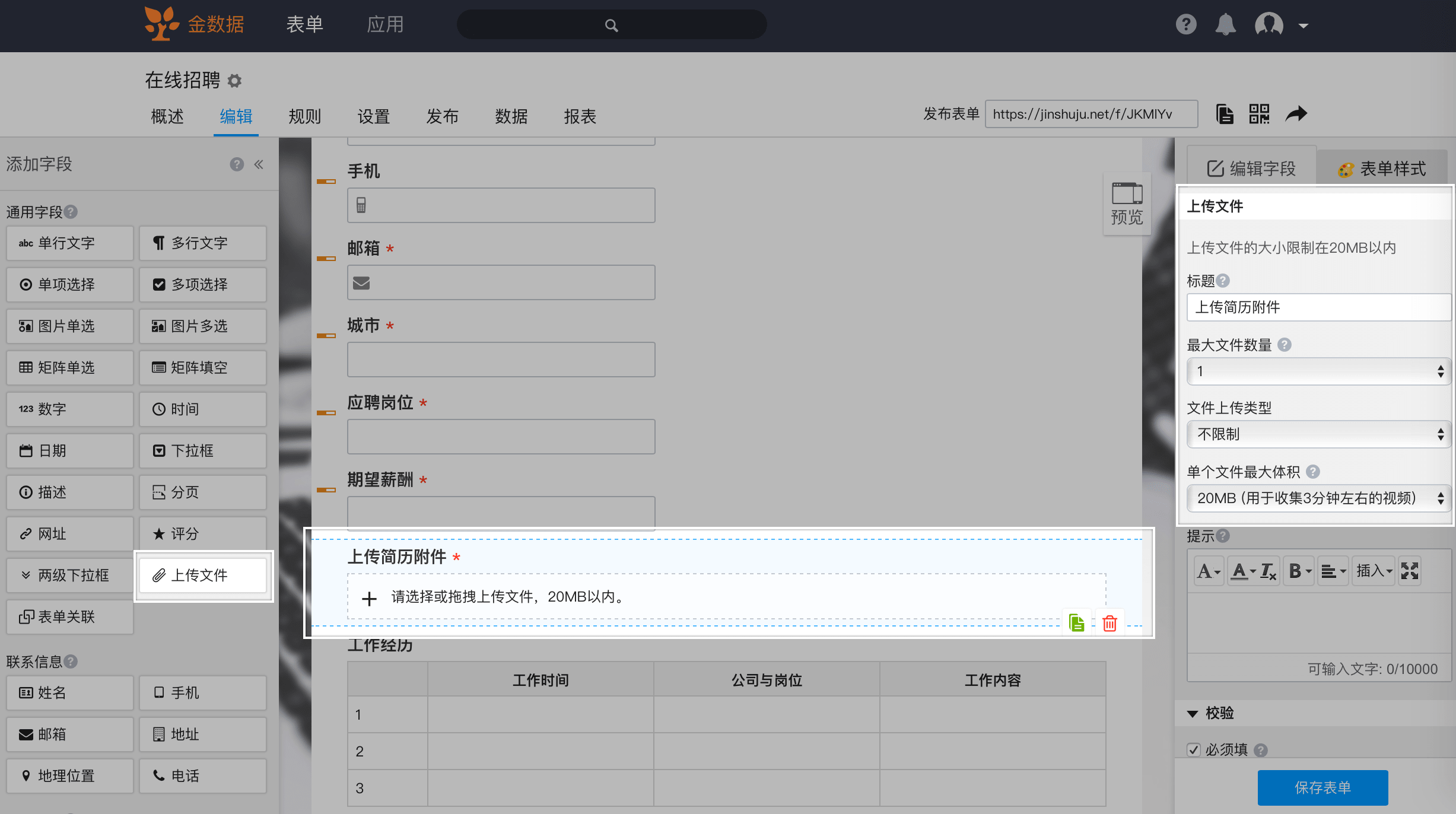
Task: Open the 单个文件最大体积 dropdown
Action: (1318, 498)
